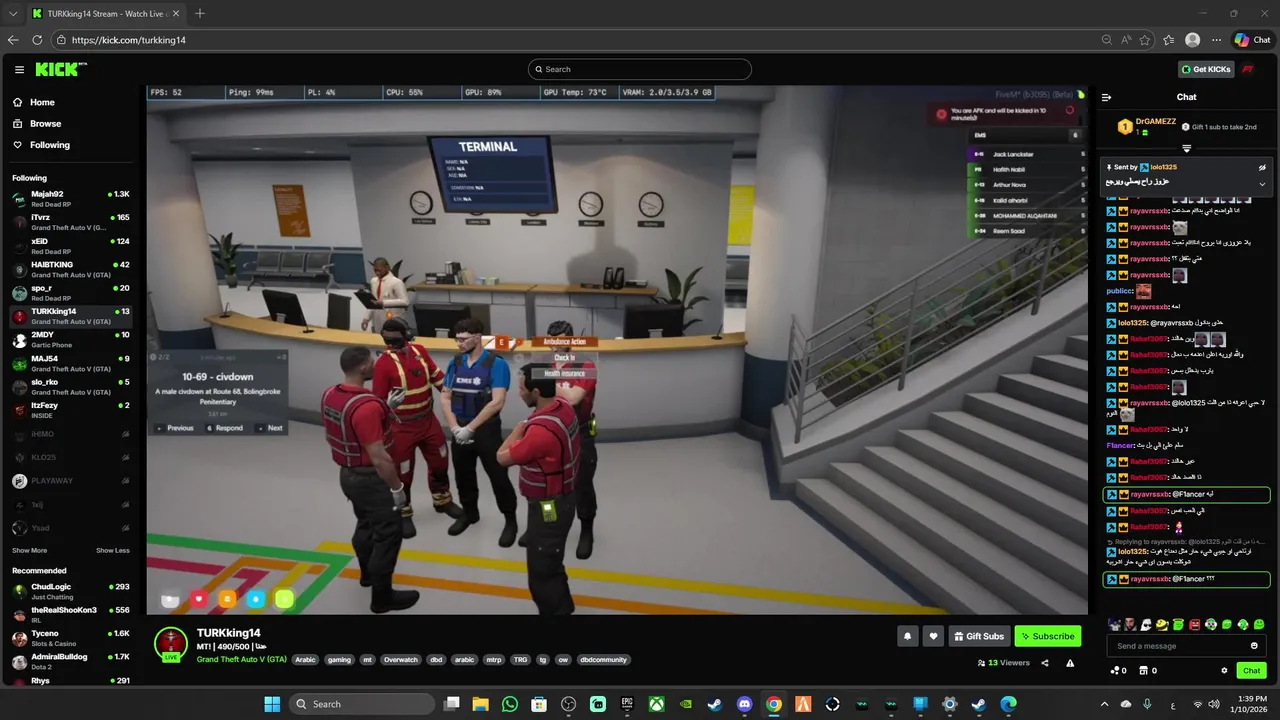Open 2MDY Gartic Phone channel
1280x720 pixels.
70,339
